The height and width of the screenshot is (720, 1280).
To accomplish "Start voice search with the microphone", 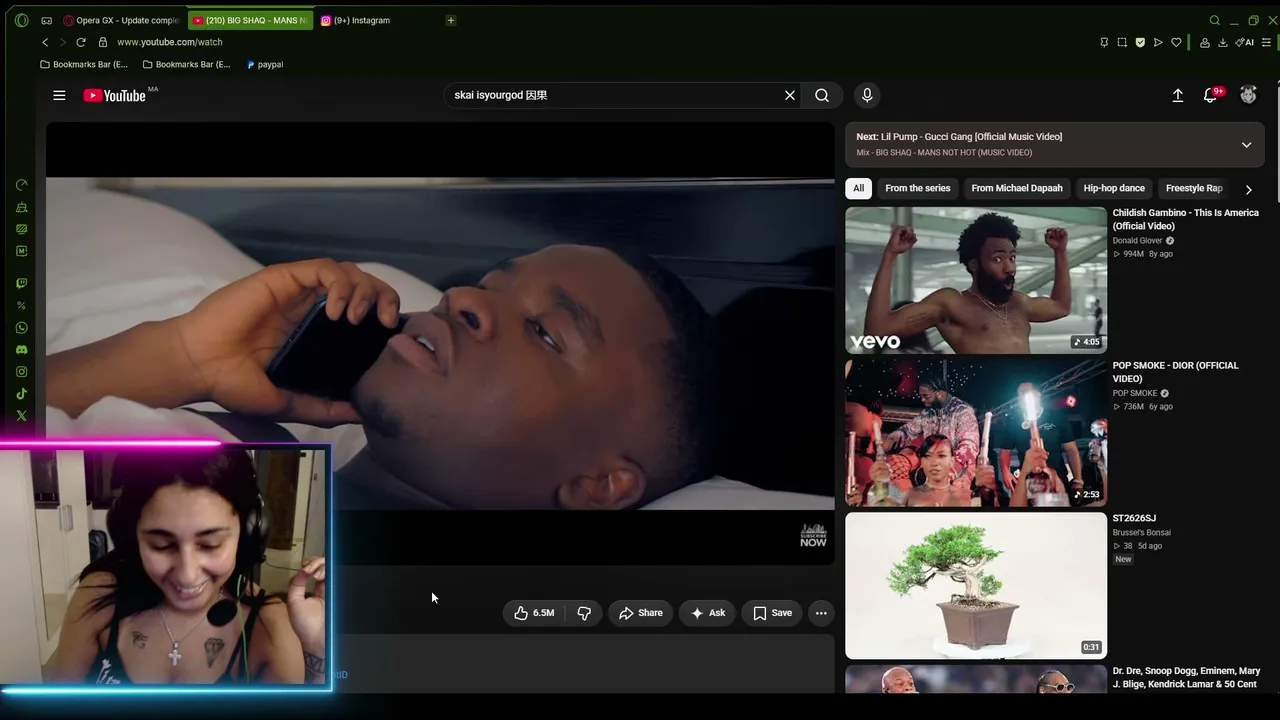I will (x=867, y=95).
